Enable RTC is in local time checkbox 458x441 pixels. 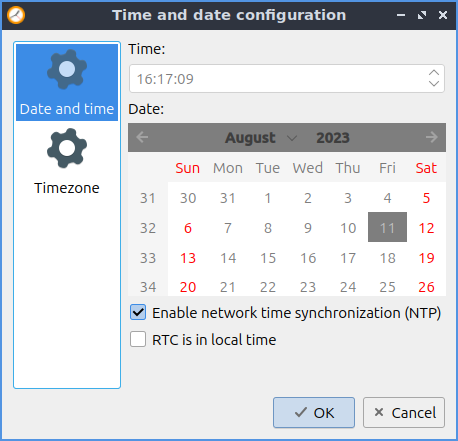(x=138, y=339)
